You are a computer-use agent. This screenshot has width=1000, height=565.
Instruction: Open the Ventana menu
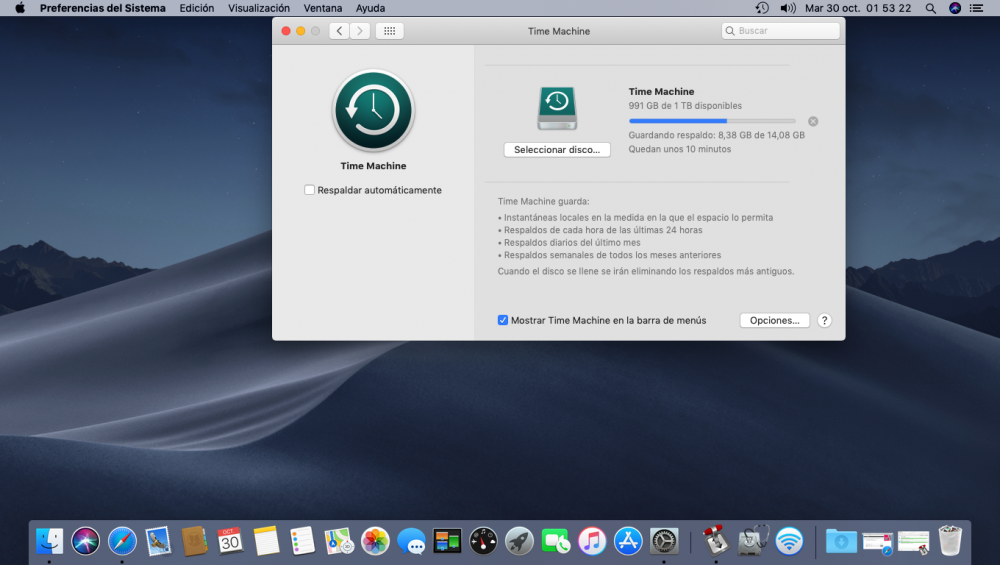[x=323, y=8]
